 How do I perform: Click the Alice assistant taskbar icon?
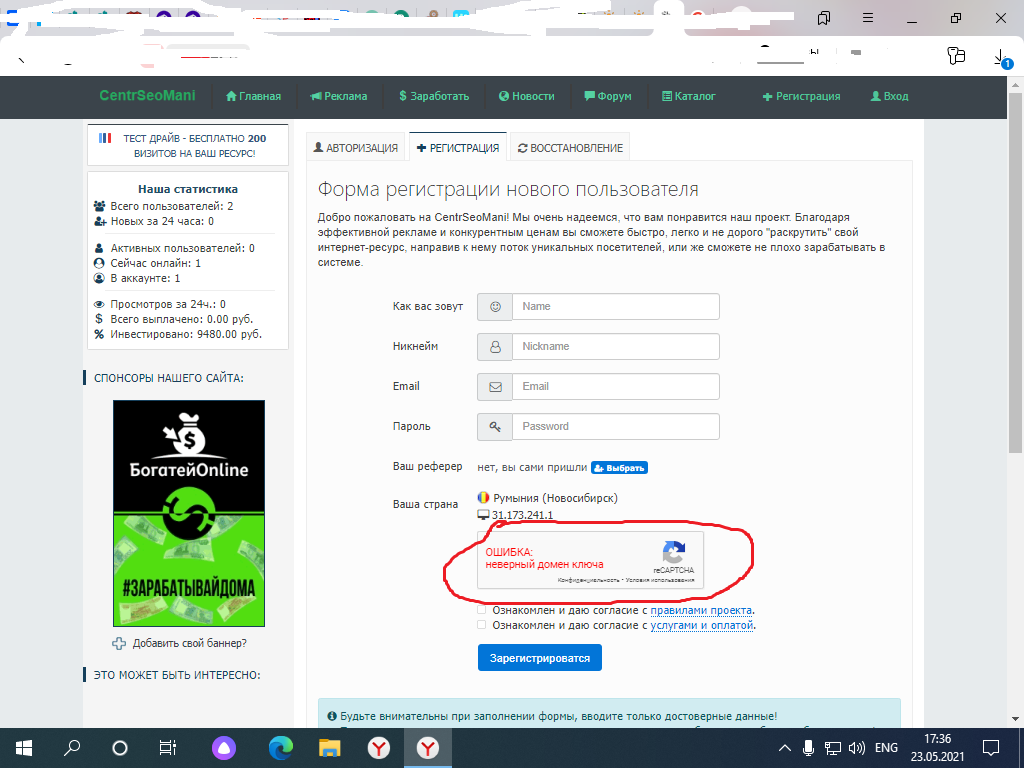point(223,747)
